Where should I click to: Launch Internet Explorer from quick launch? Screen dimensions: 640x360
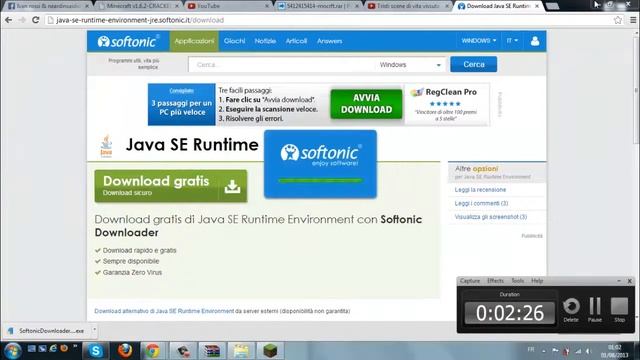53,349
